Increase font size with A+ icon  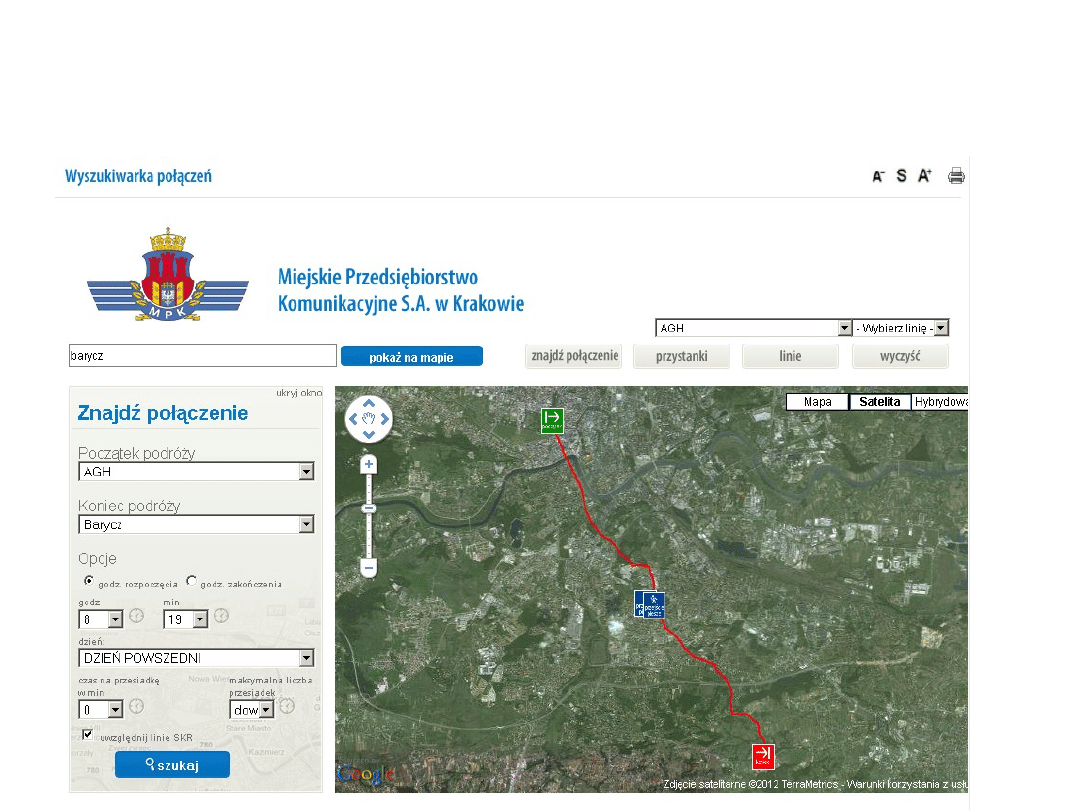click(925, 176)
